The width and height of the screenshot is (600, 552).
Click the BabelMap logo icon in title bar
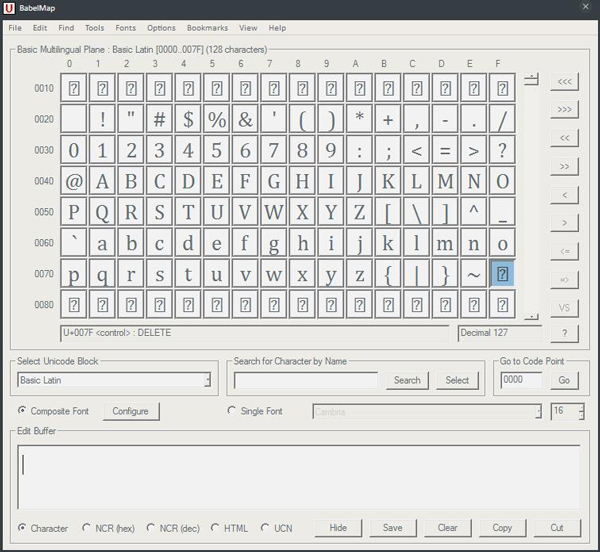(x=9, y=8)
